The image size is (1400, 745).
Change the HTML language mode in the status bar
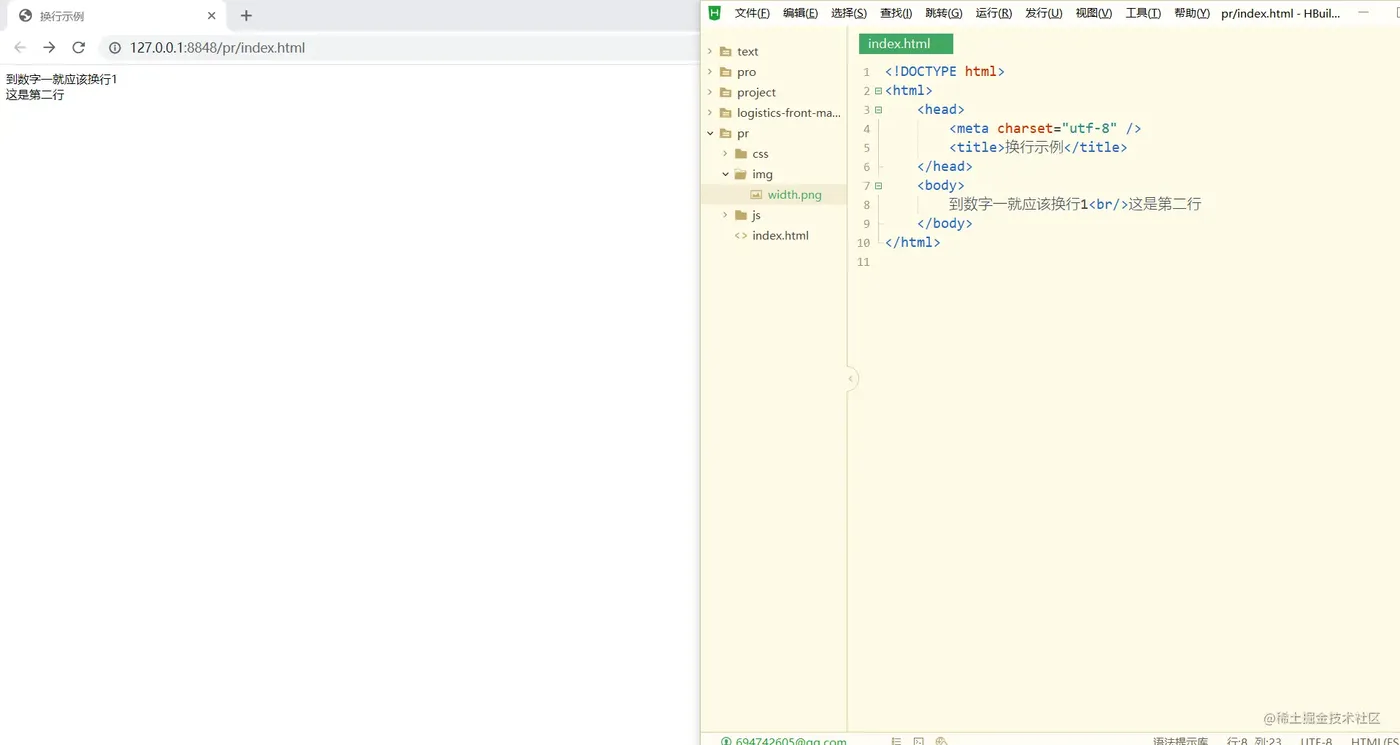(1375, 741)
